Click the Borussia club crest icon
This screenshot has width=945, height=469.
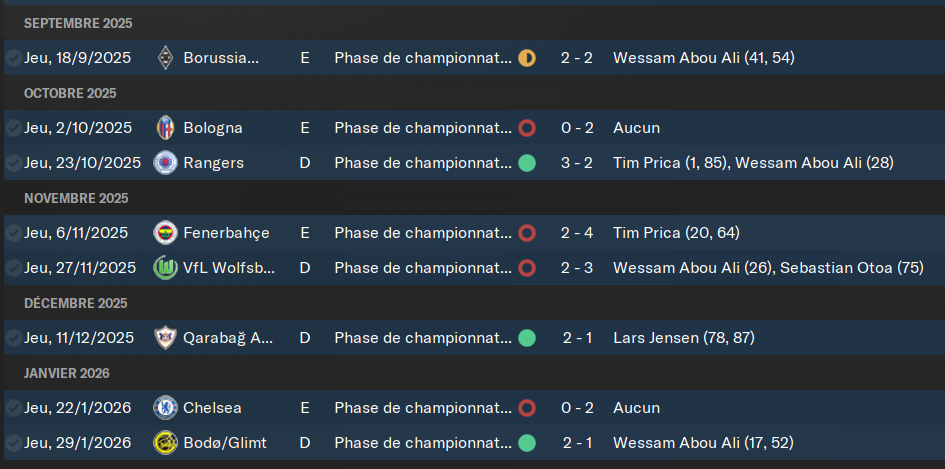pos(166,58)
